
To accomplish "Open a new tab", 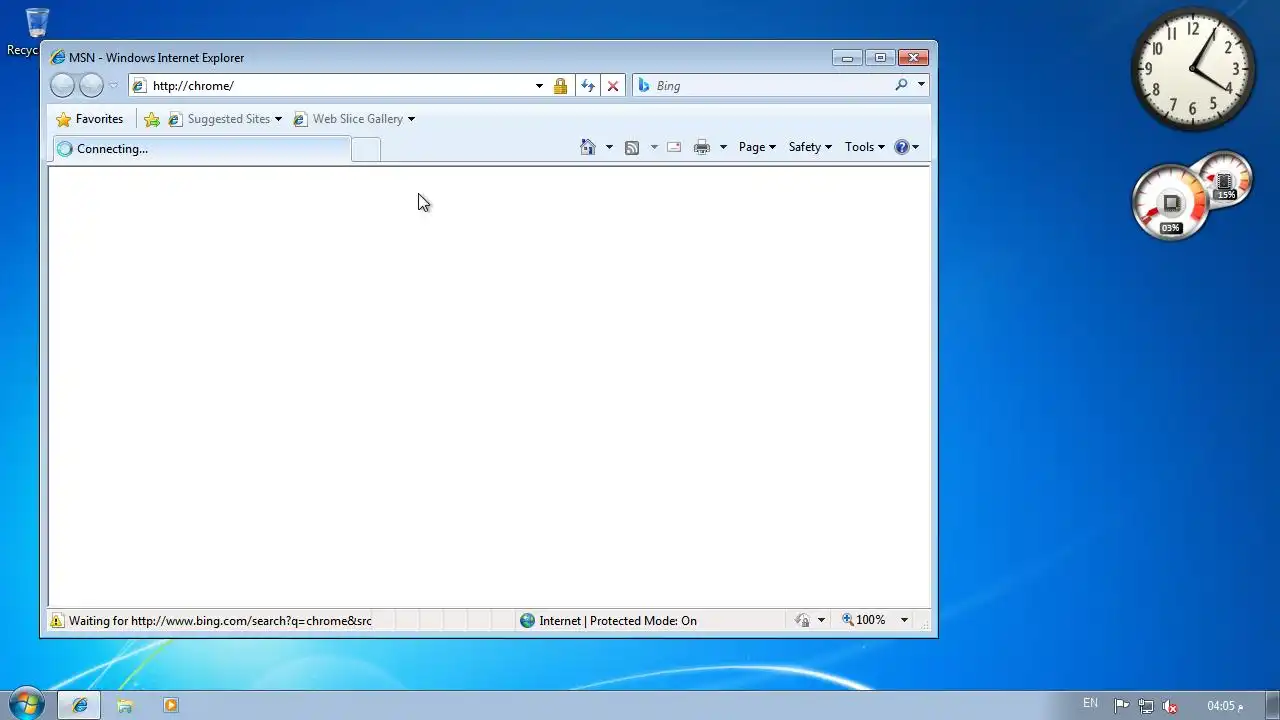I will click(366, 150).
